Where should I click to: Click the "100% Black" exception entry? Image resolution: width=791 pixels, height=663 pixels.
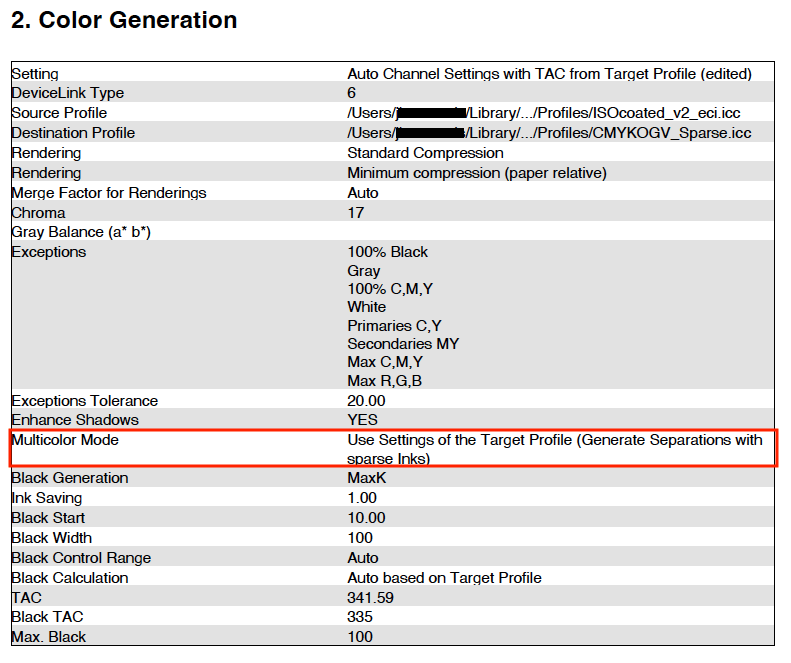(x=387, y=252)
